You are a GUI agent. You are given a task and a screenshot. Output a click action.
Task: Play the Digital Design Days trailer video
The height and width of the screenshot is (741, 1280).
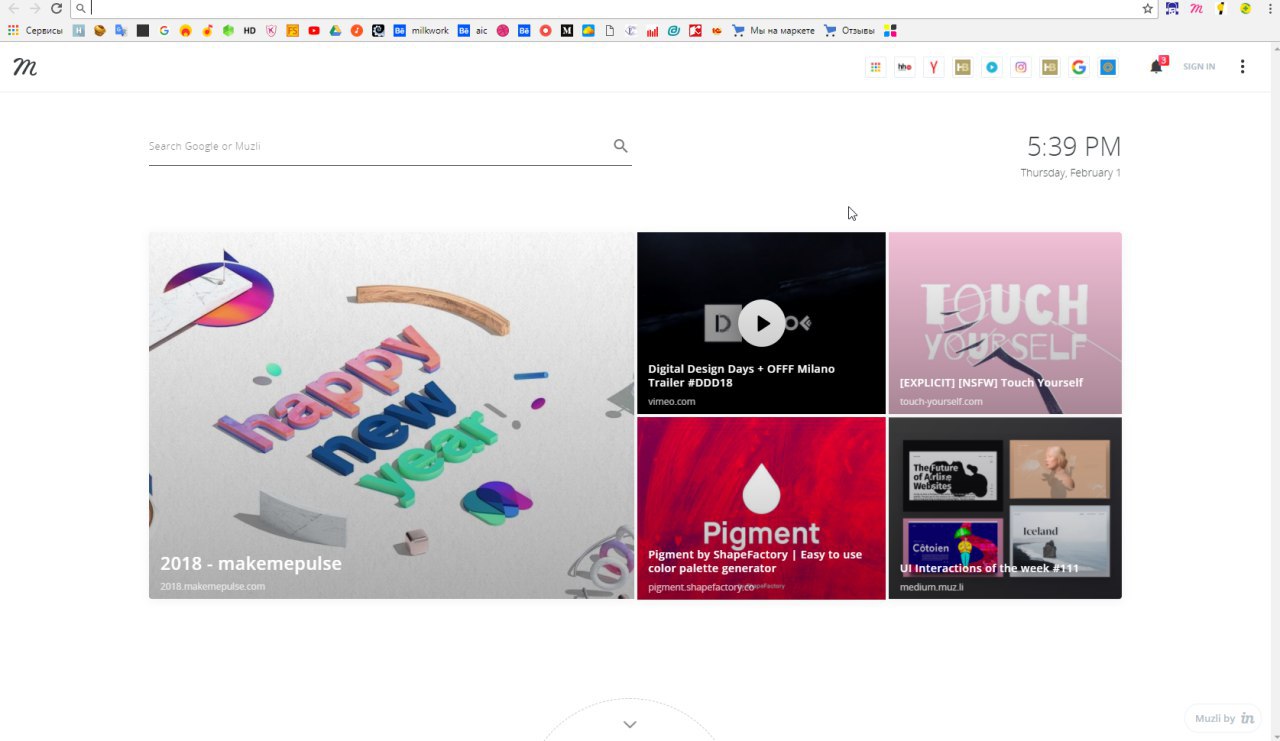[762, 323]
